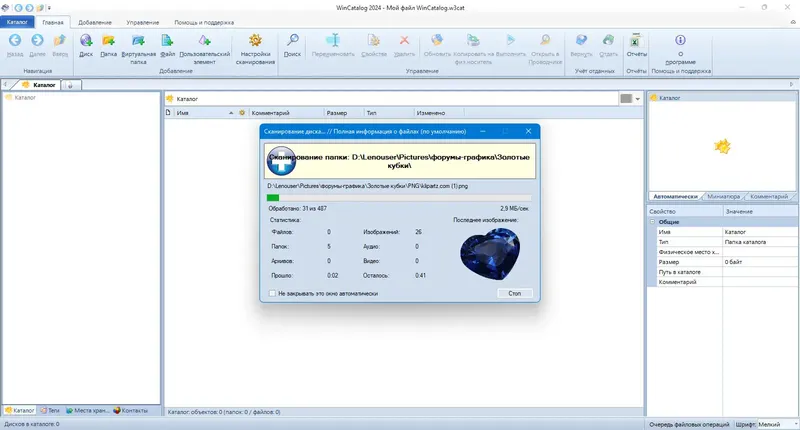Add a disk with the Диск icon
Image resolution: width=800 pixels, height=430 pixels.
[86, 40]
